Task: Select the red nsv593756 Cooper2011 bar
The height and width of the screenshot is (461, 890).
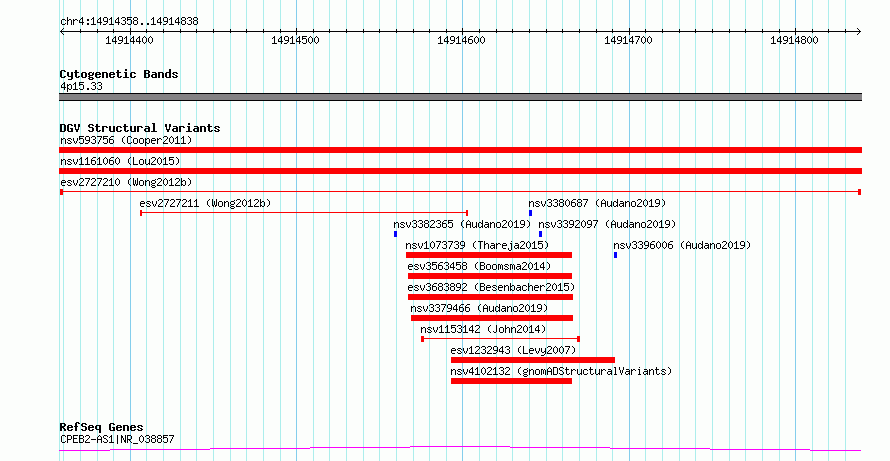Action: [460, 150]
